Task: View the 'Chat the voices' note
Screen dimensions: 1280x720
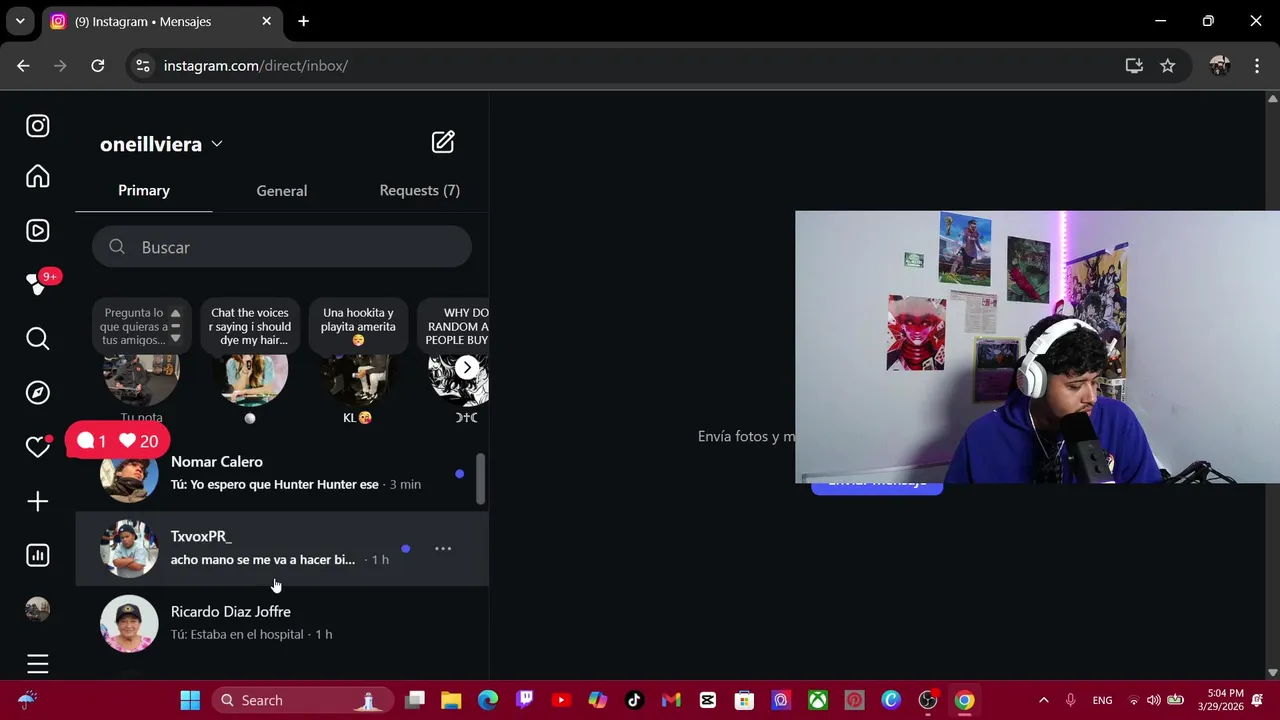Action: [250, 327]
